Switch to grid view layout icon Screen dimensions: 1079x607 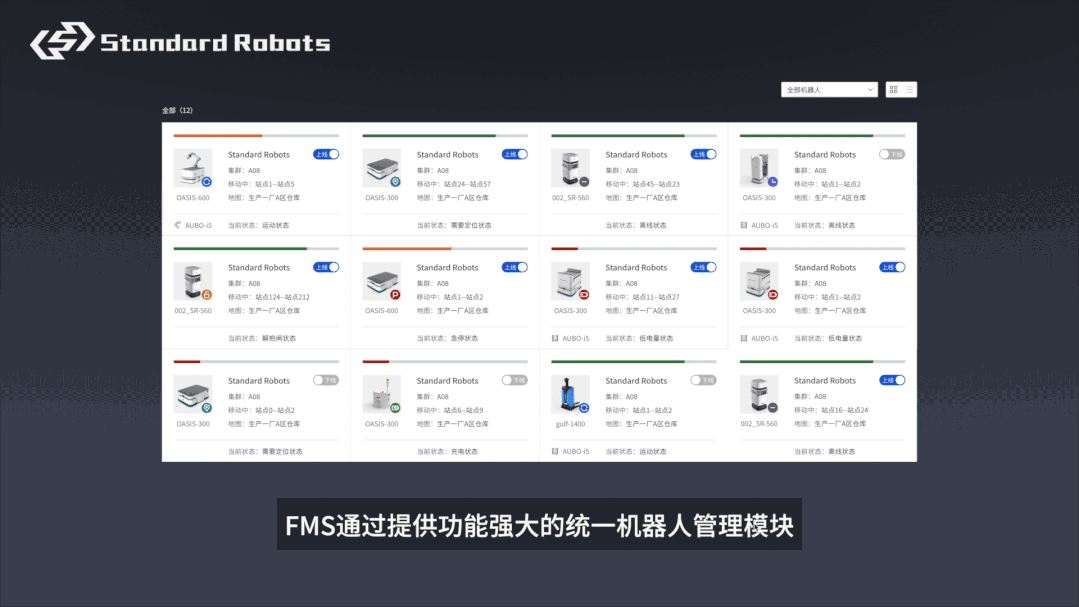tap(894, 90)
